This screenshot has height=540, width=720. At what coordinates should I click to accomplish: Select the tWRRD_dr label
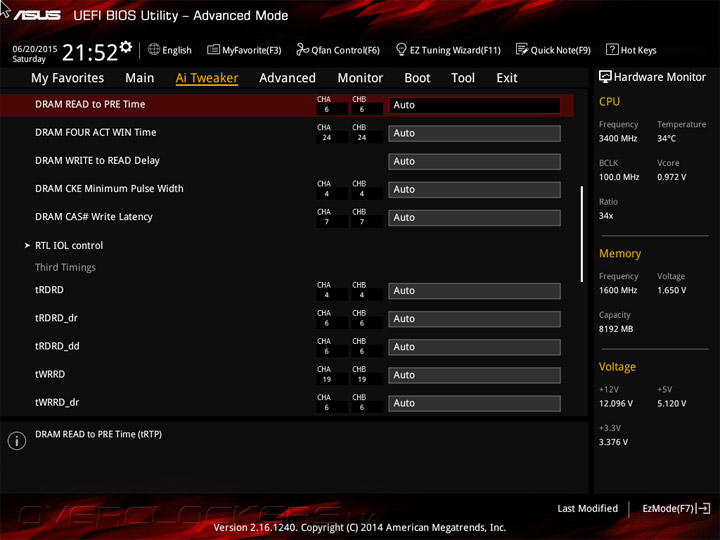pos(57,402)
